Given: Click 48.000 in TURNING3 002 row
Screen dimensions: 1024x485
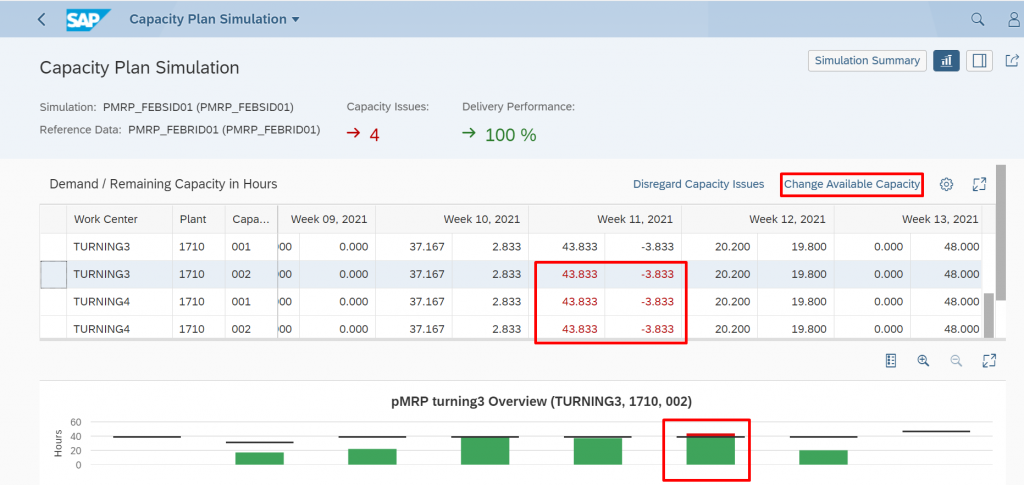Looking at the screenshot, I should pos(962,274).
